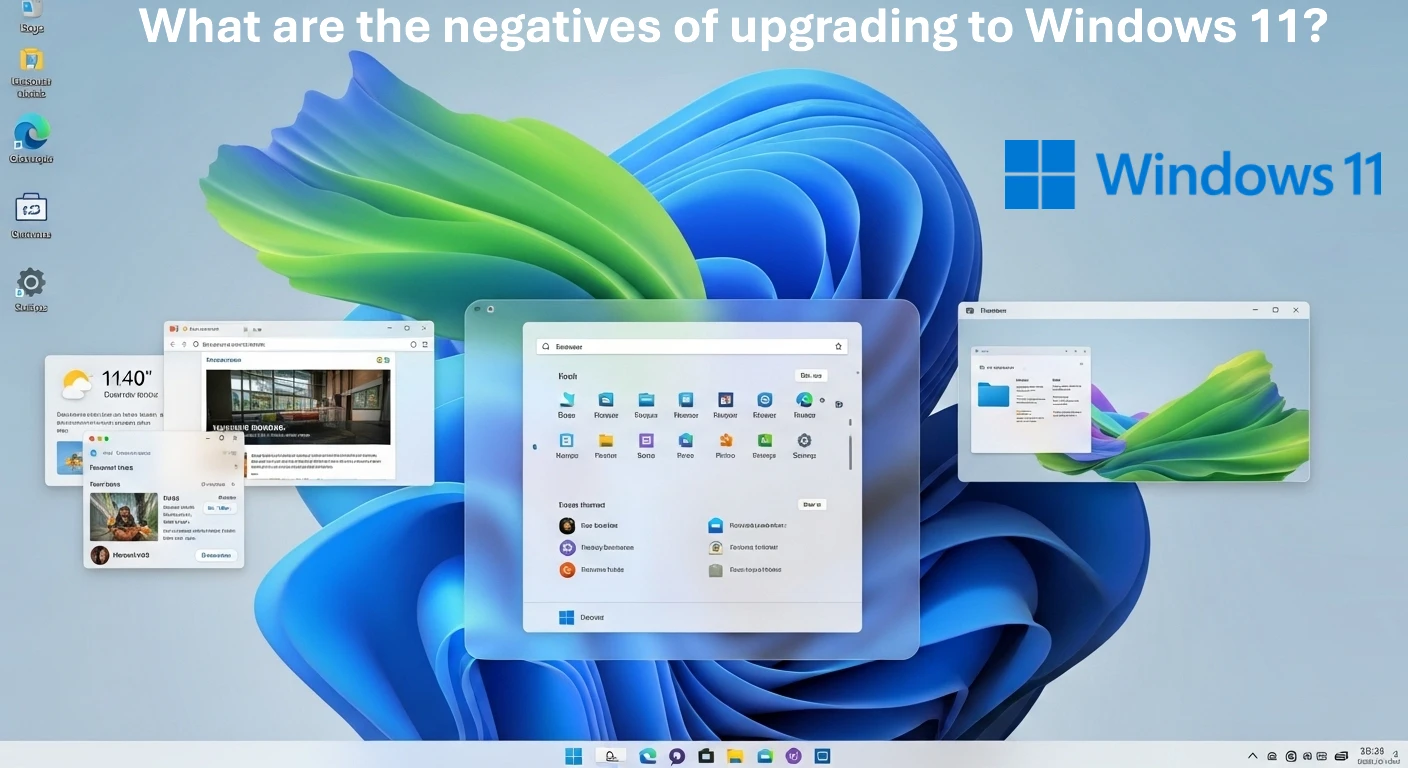Click the right window's title text
Image resolution: width=1408 pixels, height=768 pixels.
(x=993, y=311)
